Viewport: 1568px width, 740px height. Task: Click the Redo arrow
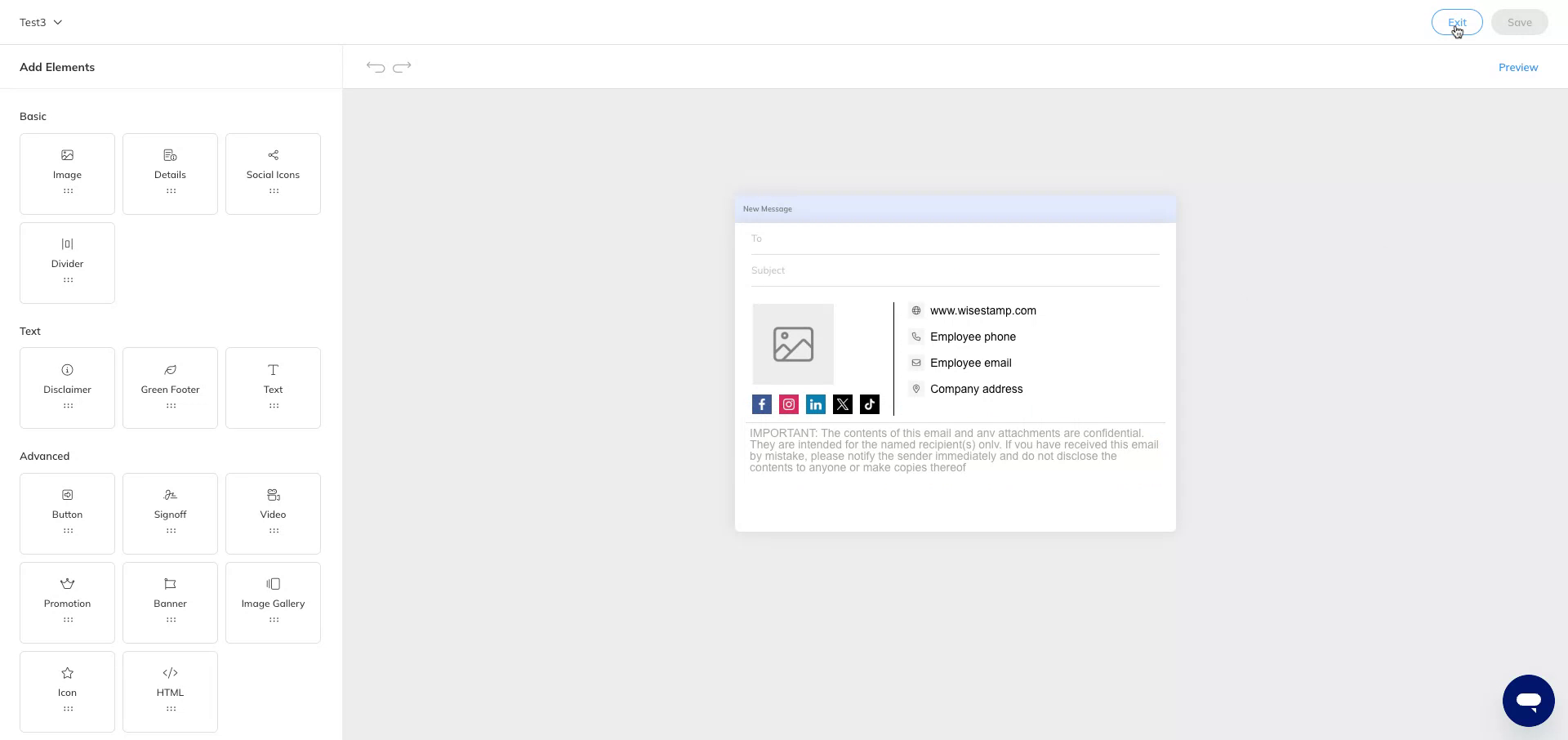[x=401, y=67]
